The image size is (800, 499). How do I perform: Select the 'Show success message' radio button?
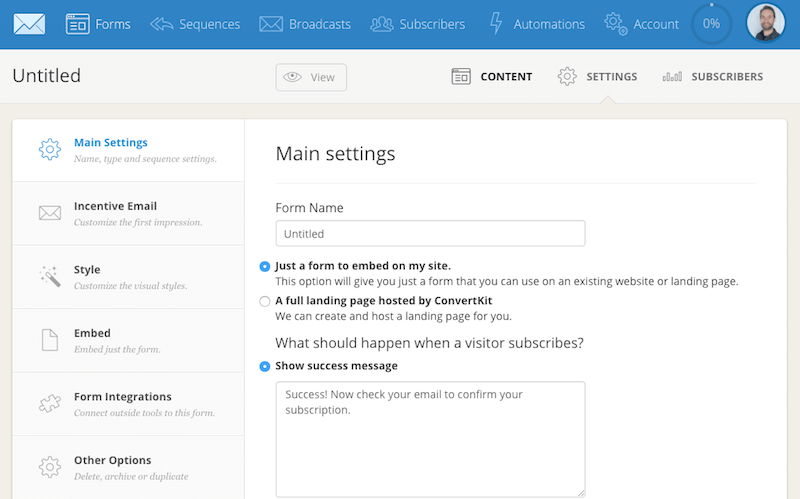(x=265, y=366)
